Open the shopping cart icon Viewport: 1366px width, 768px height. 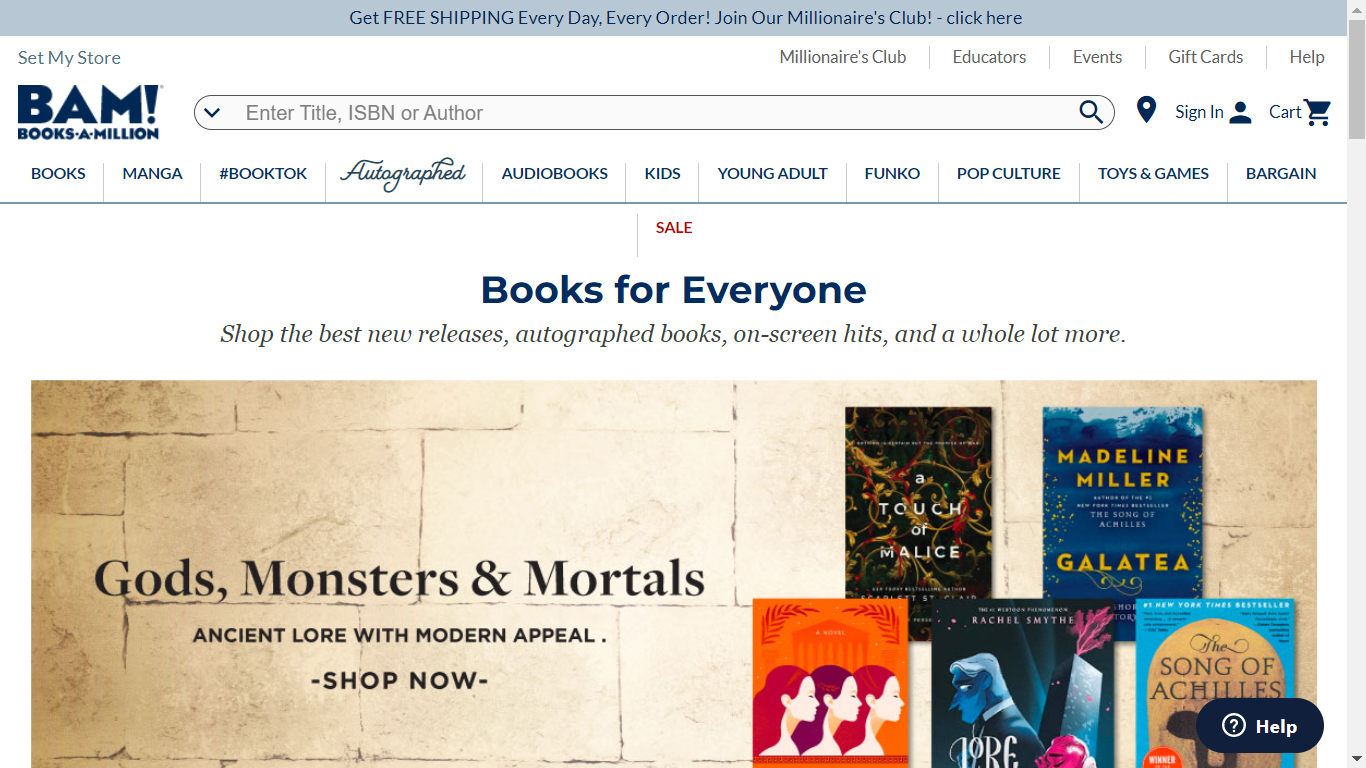click(x=1318, y=112)
